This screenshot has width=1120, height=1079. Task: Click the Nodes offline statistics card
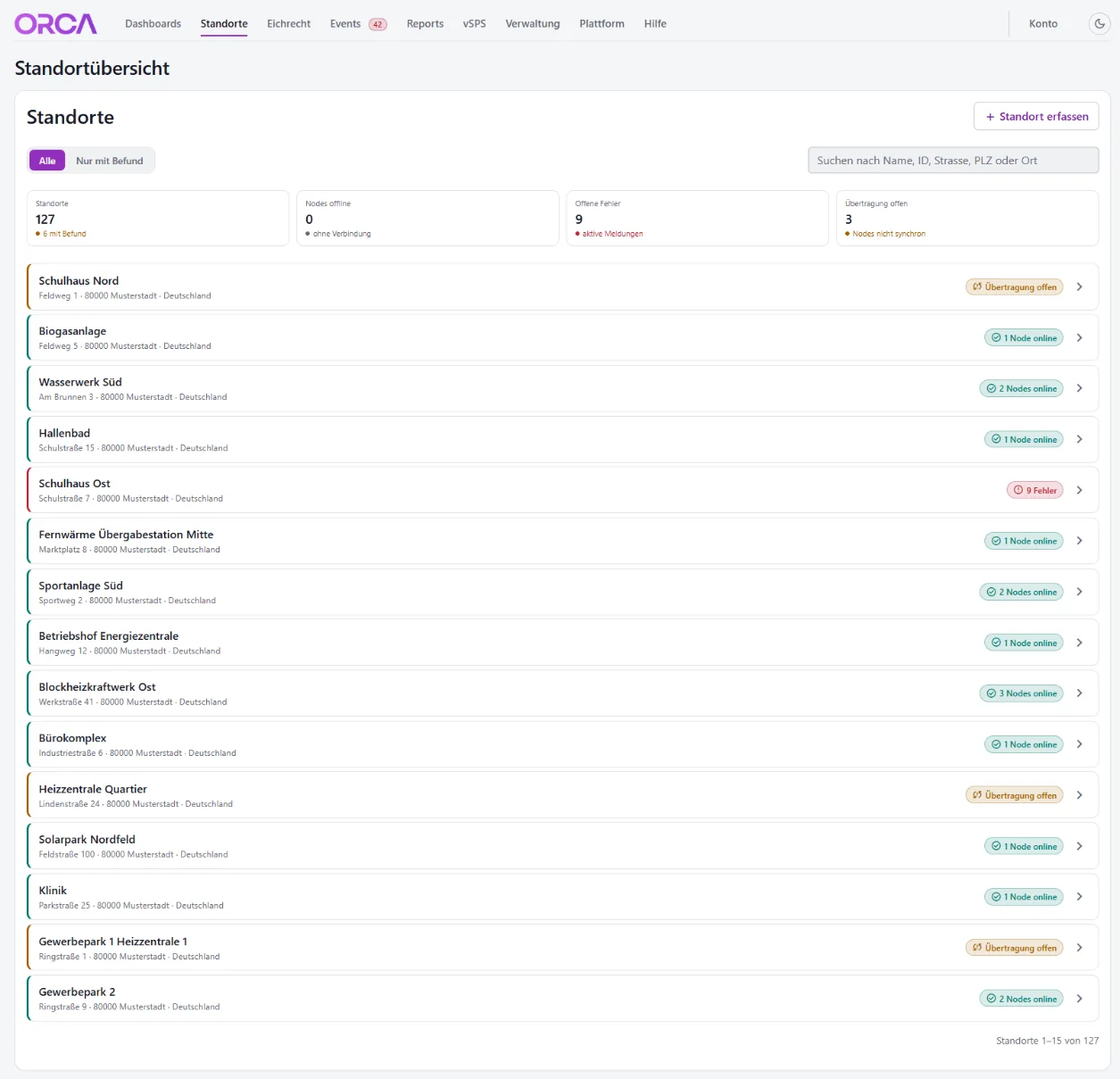(x=427, y=218)
